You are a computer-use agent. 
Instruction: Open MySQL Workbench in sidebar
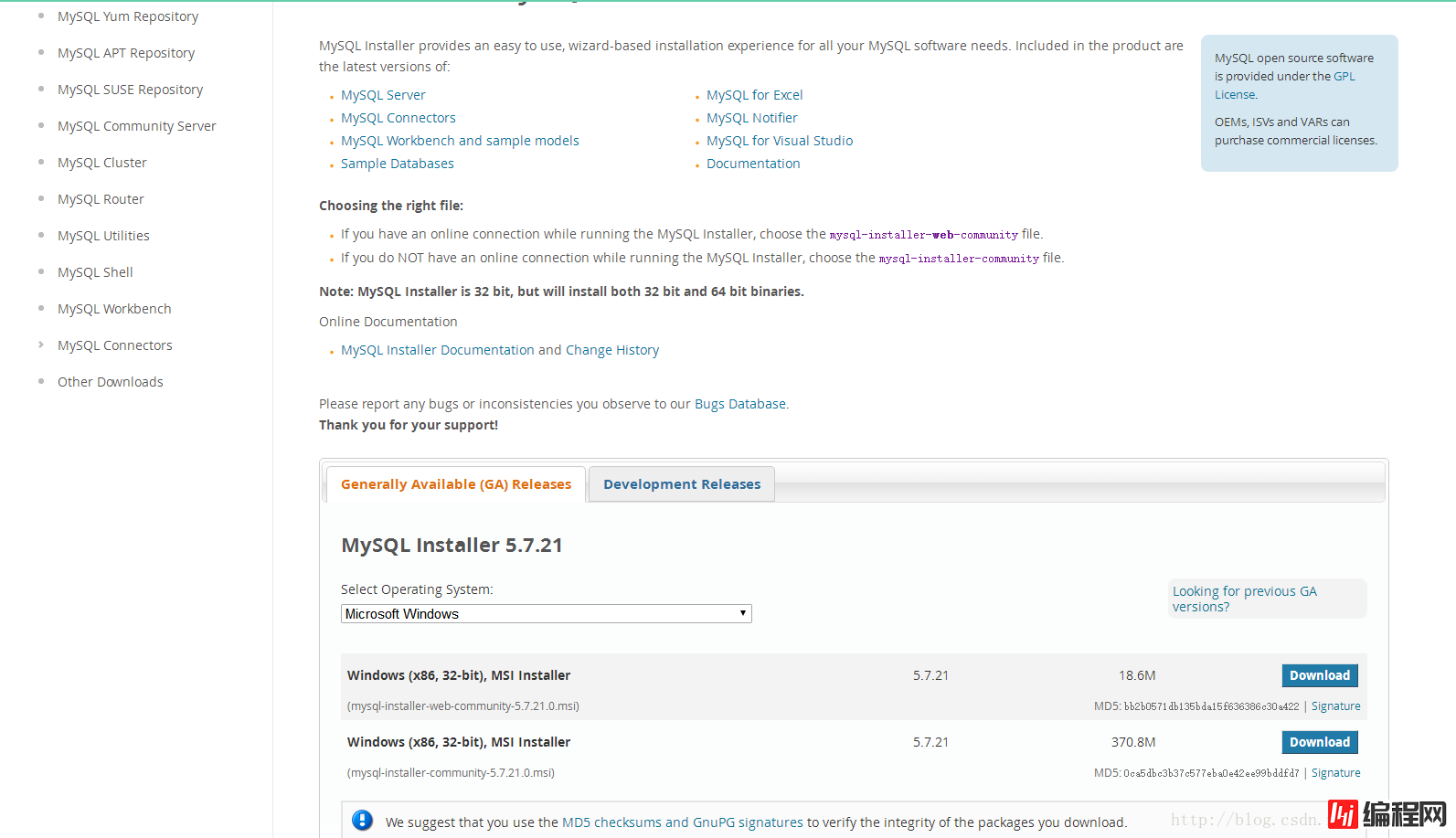114,309
